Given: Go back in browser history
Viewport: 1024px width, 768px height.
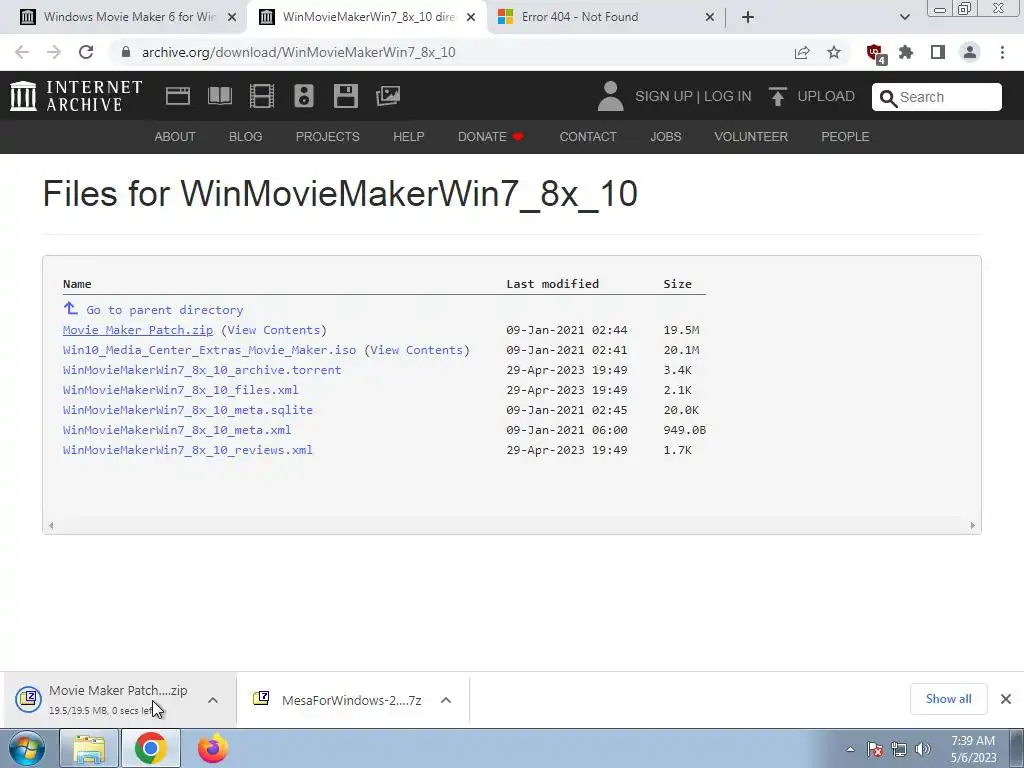Looking at the screenshot, I should 22,52.
